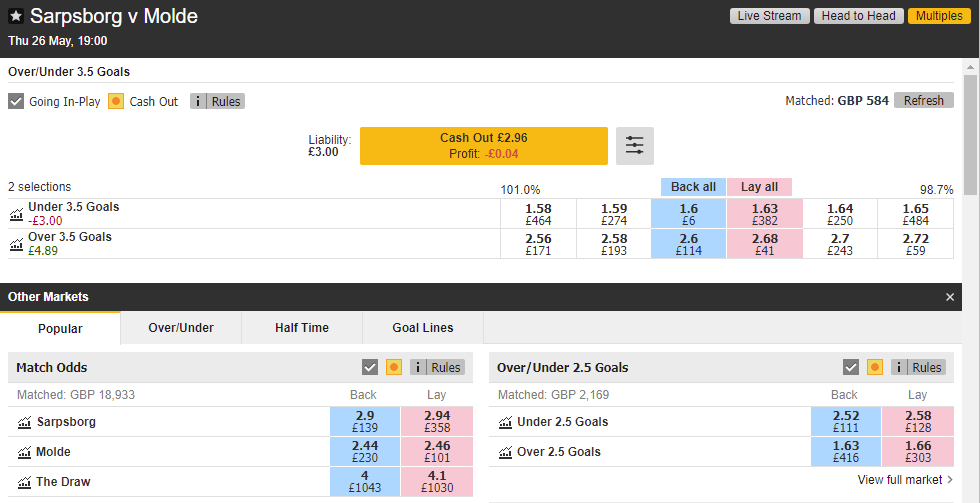Screen dimensions: 980x503
Task: Open the graph icon for Under 3.5 Goals
Action: coord(17,214)
